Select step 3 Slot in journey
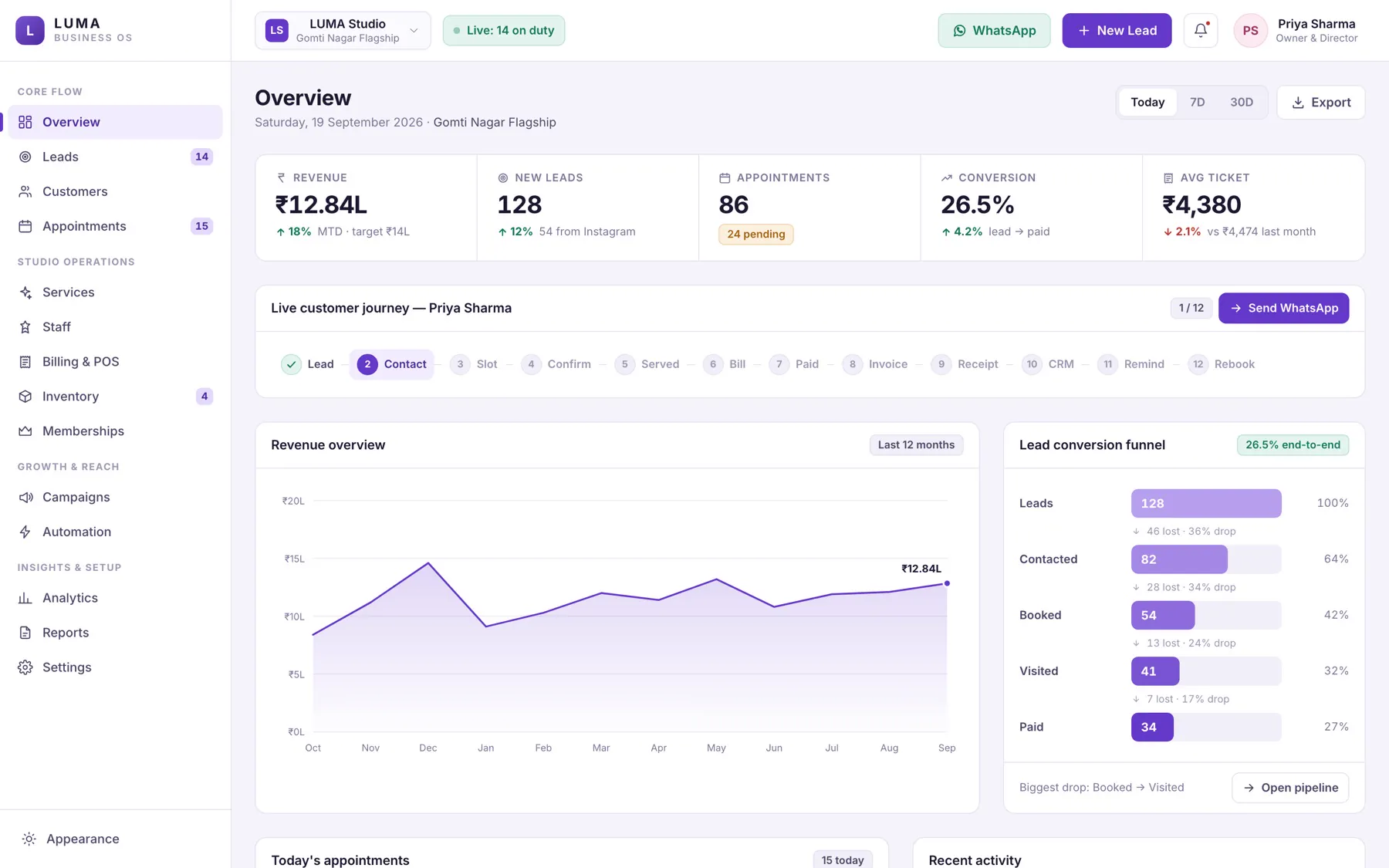This screenshot has width=1389, height=868. point(475,364)
